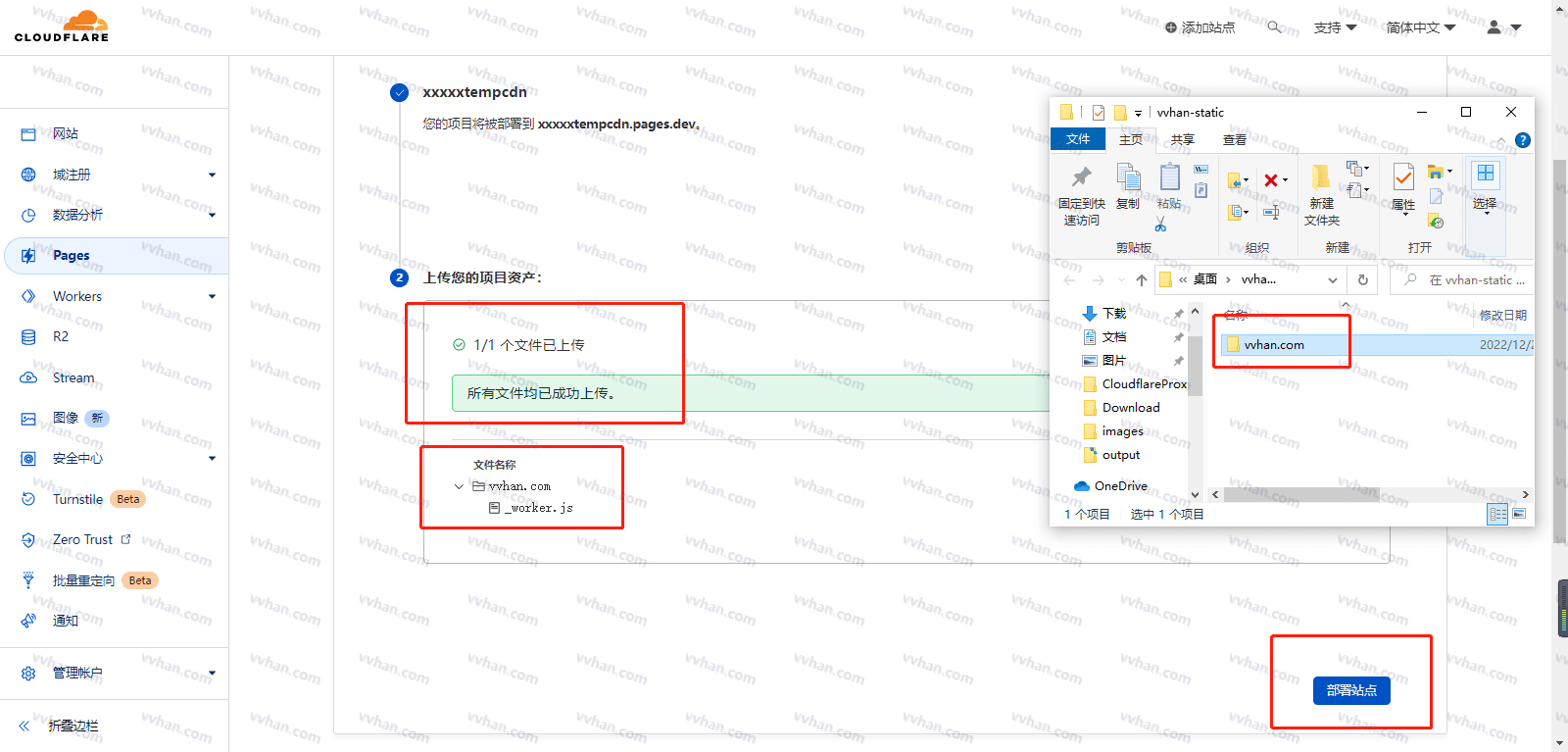Click the 部署站点 deploy button

coord(1351,690)
